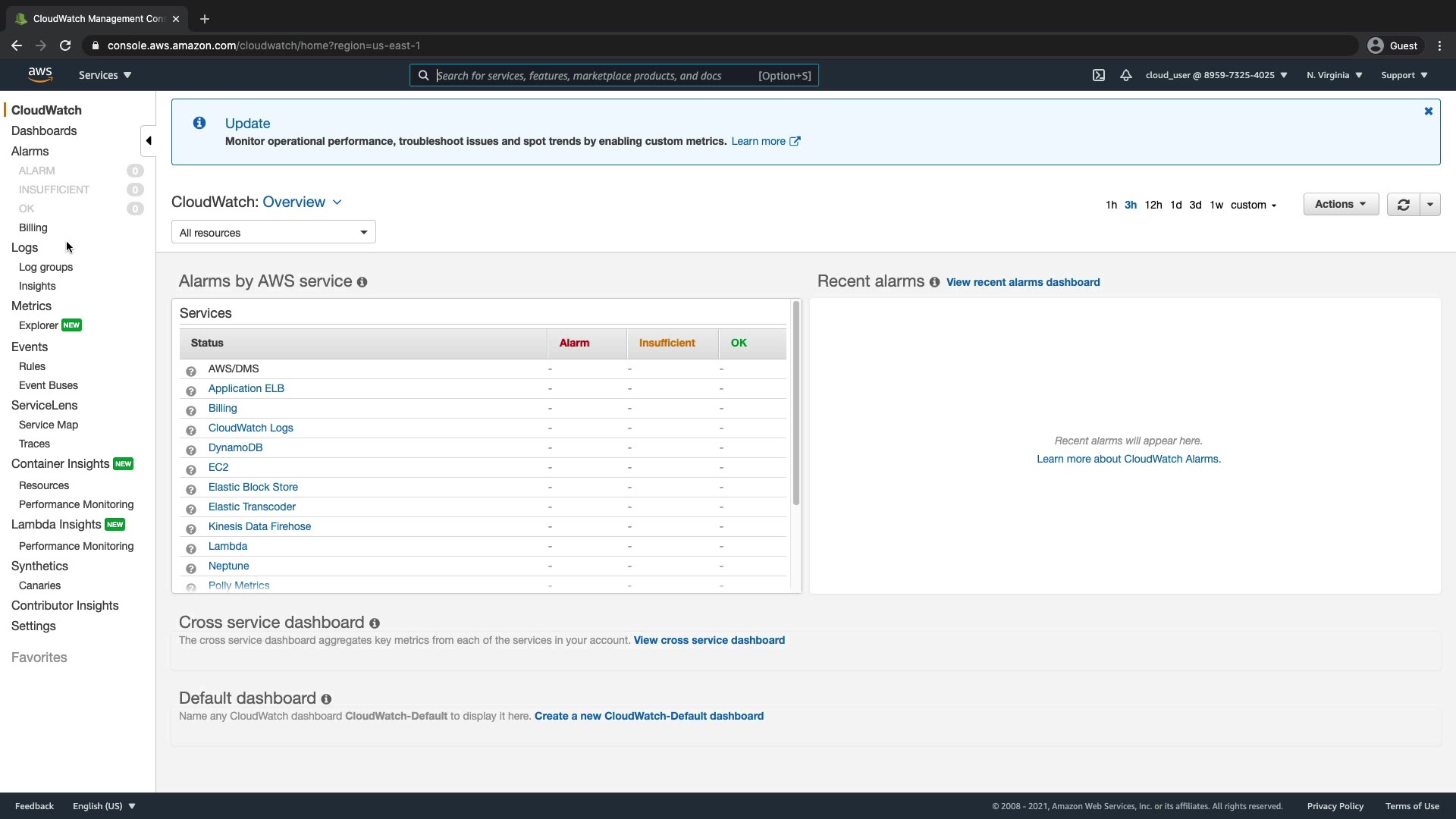Click the notifications bell icon
This screenshot has width=1456, height=819.
coord(1126,75)
